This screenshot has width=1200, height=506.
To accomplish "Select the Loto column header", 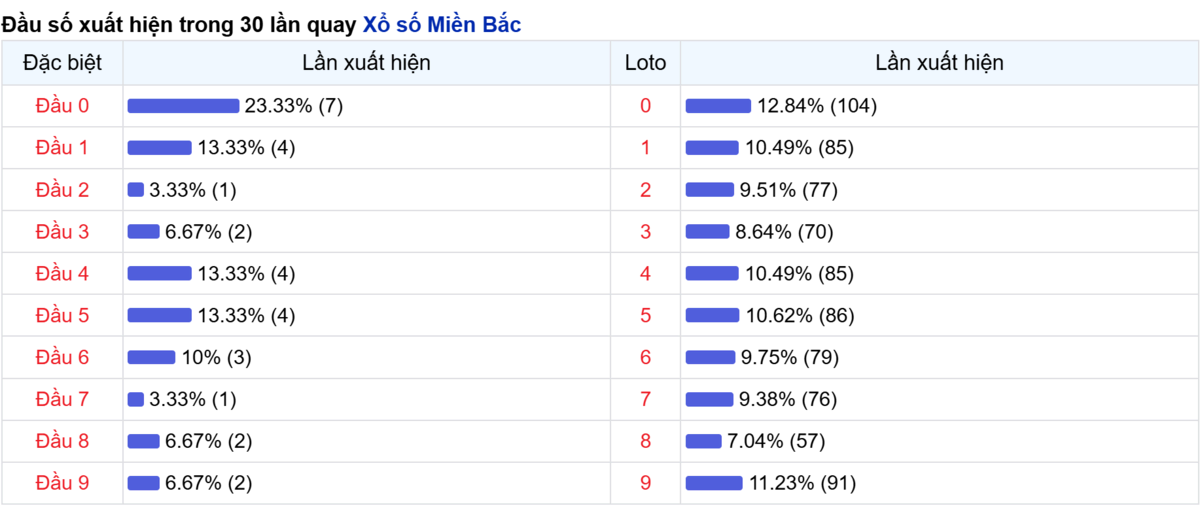I will tap(645, 63).
